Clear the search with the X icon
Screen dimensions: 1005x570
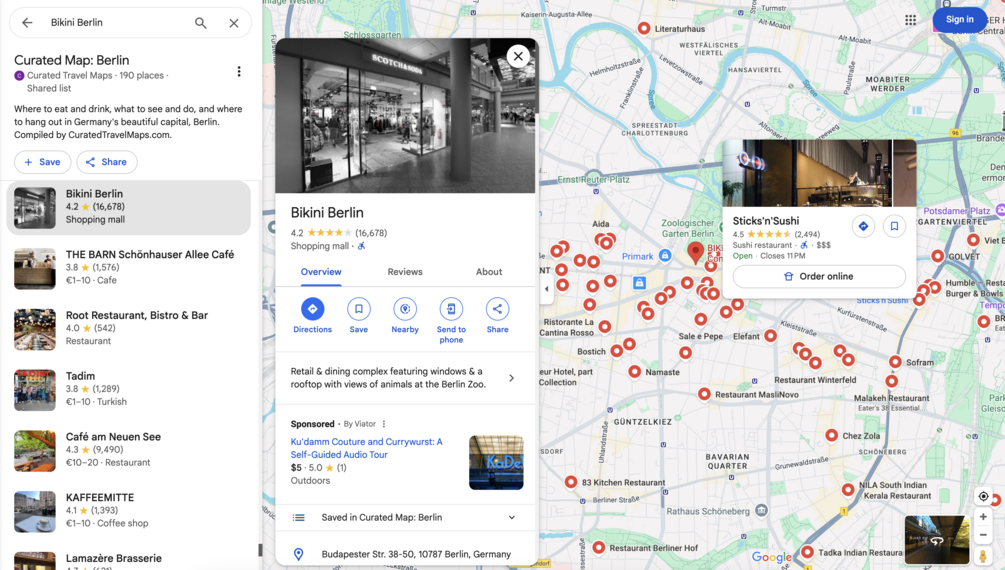pos(234,23)
